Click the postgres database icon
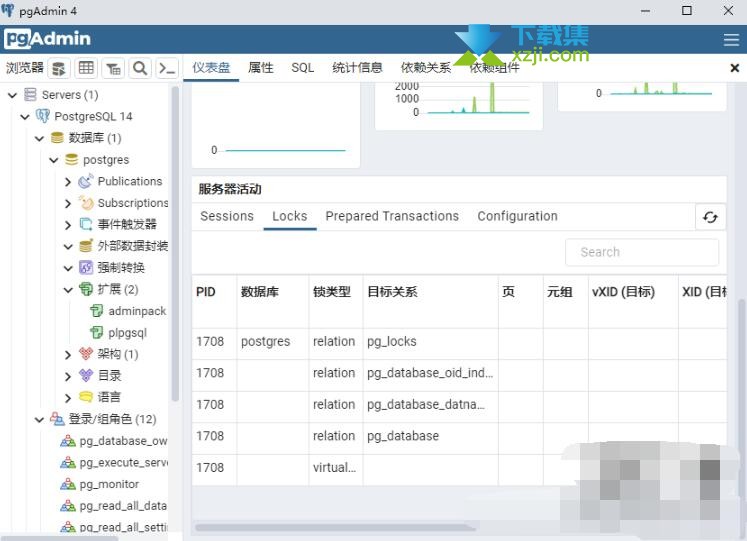The height and width of the screenshot is (541, 747). click(x=71, y=160)
